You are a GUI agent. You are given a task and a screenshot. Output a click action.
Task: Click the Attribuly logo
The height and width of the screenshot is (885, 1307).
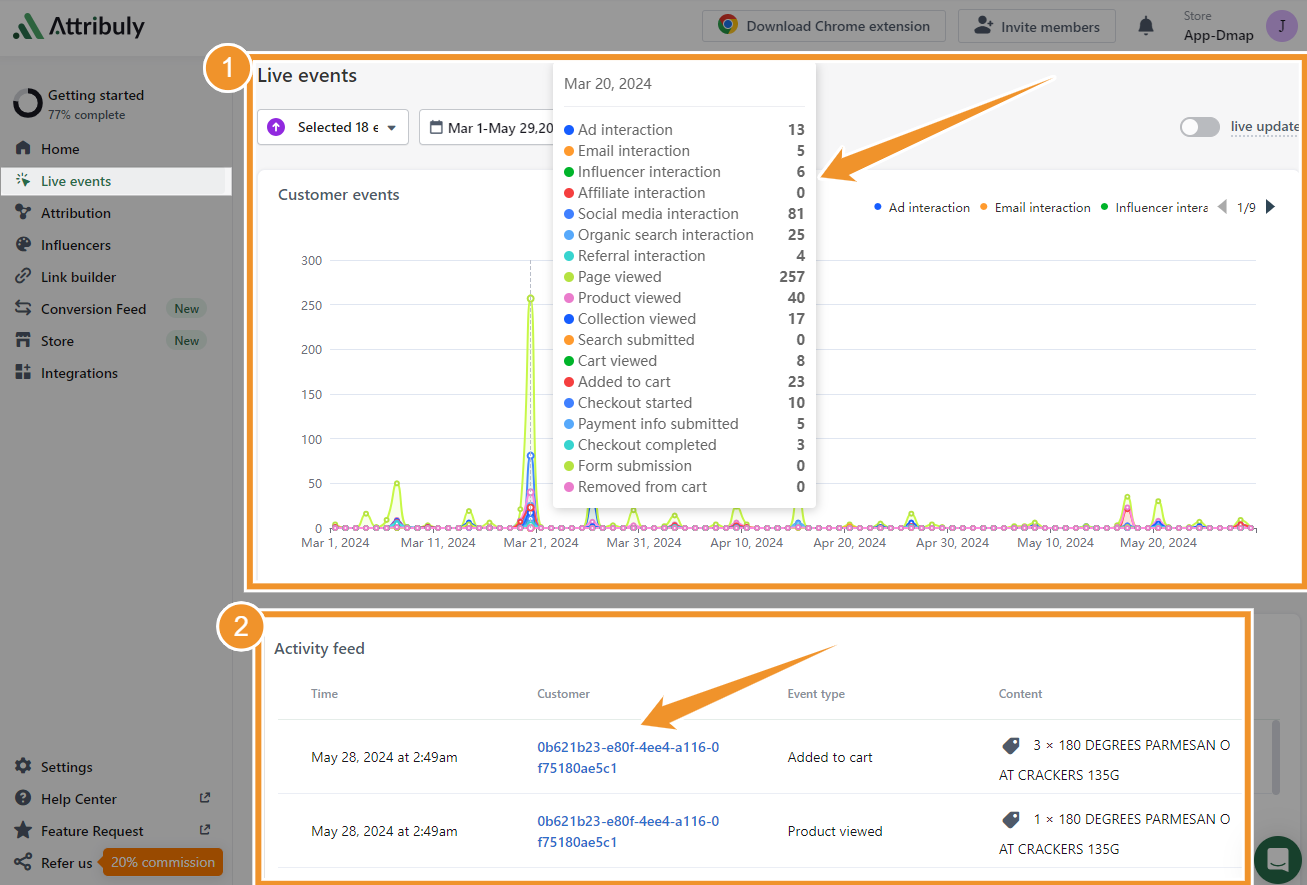(x=79, y=27)
